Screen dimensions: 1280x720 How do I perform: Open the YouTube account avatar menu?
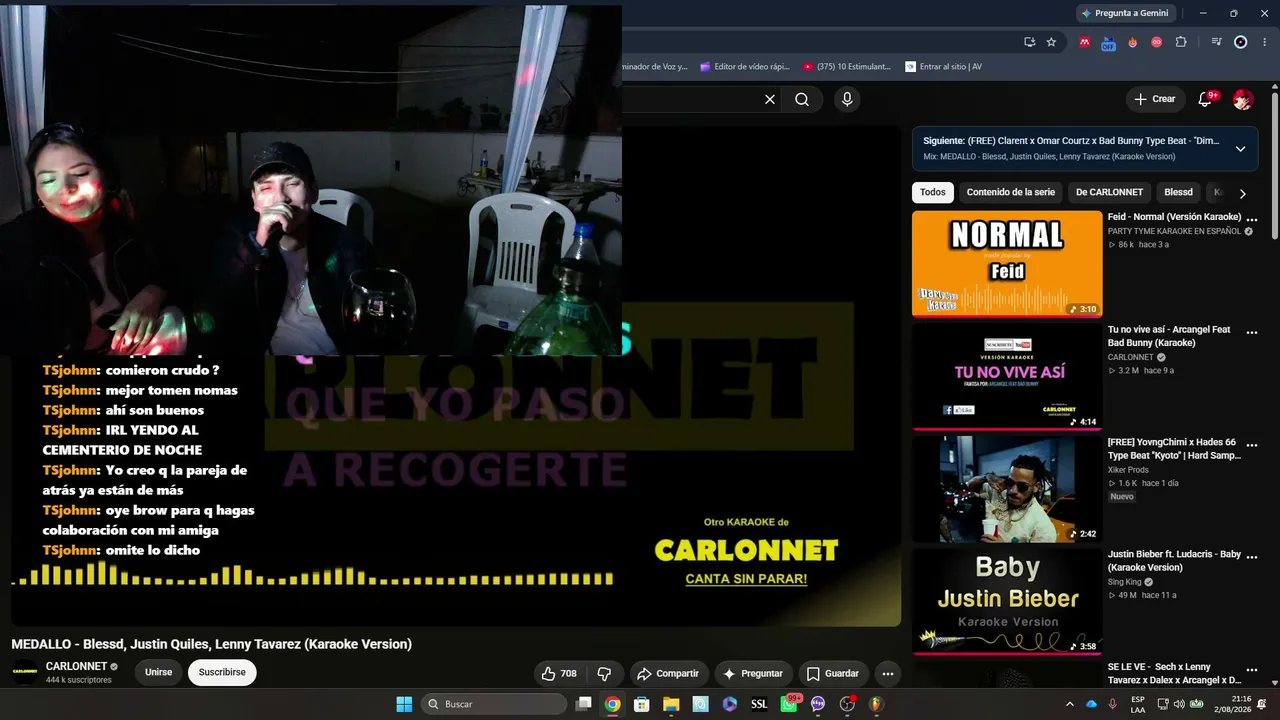click(1243, 99)
